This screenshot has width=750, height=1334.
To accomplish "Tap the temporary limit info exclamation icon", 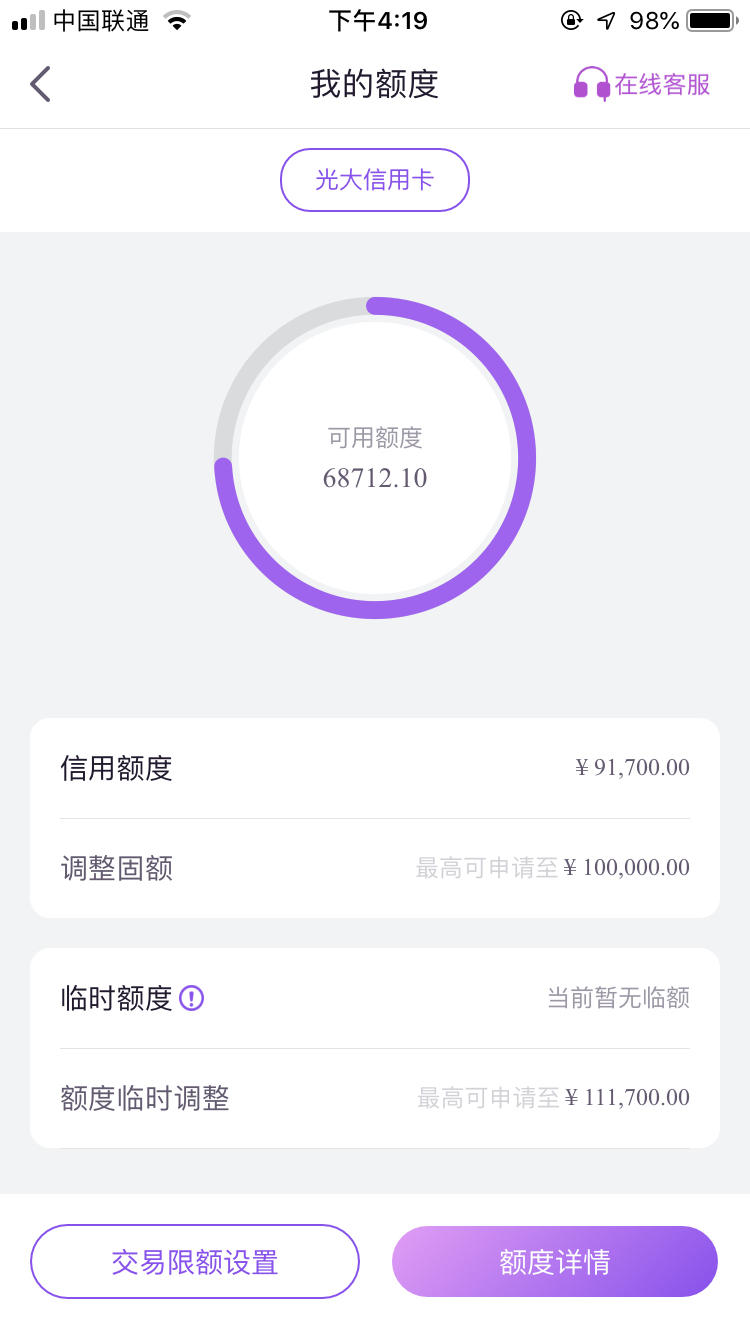I will (191, 998).
